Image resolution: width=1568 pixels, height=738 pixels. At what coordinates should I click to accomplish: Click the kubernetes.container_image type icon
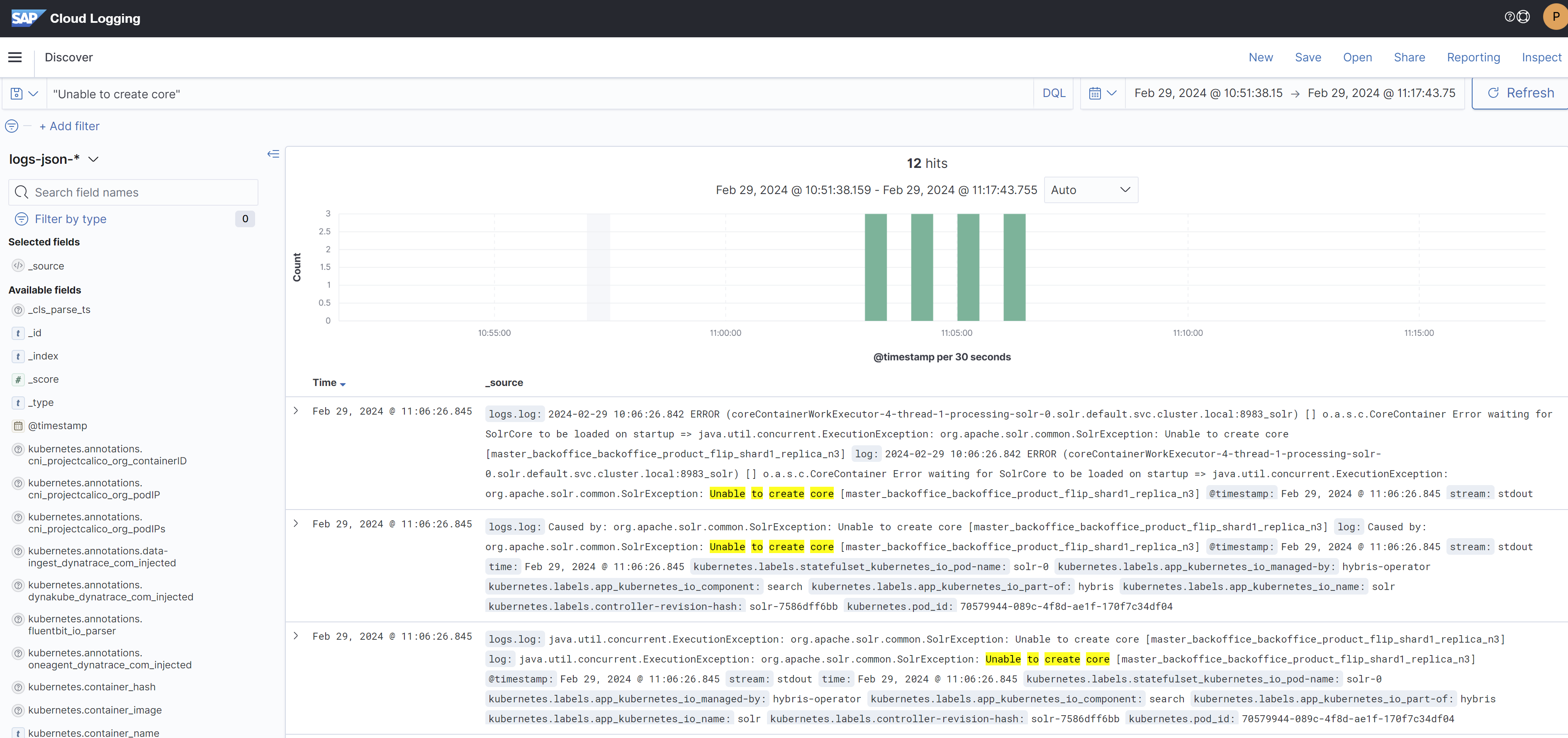18,710
